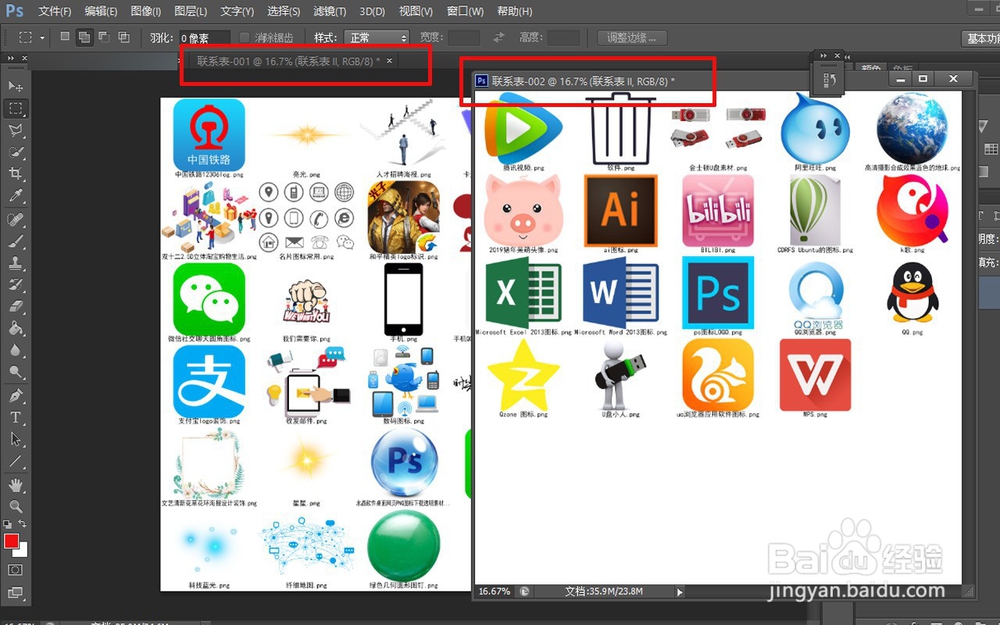Select the Polygonal Lasso tool
This screenshot has width=1000, height=625.
coord(15,131)
